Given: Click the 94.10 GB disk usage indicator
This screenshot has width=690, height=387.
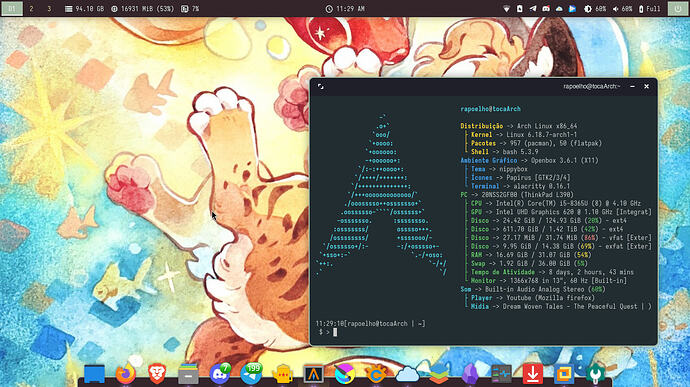Looking at the screenshot, I should pos(84,8).
